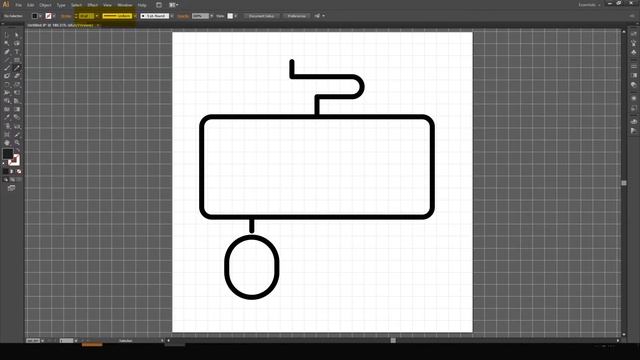Set paint type to Gradient
This screenshot has height=360, width=640.
(12, 171)
